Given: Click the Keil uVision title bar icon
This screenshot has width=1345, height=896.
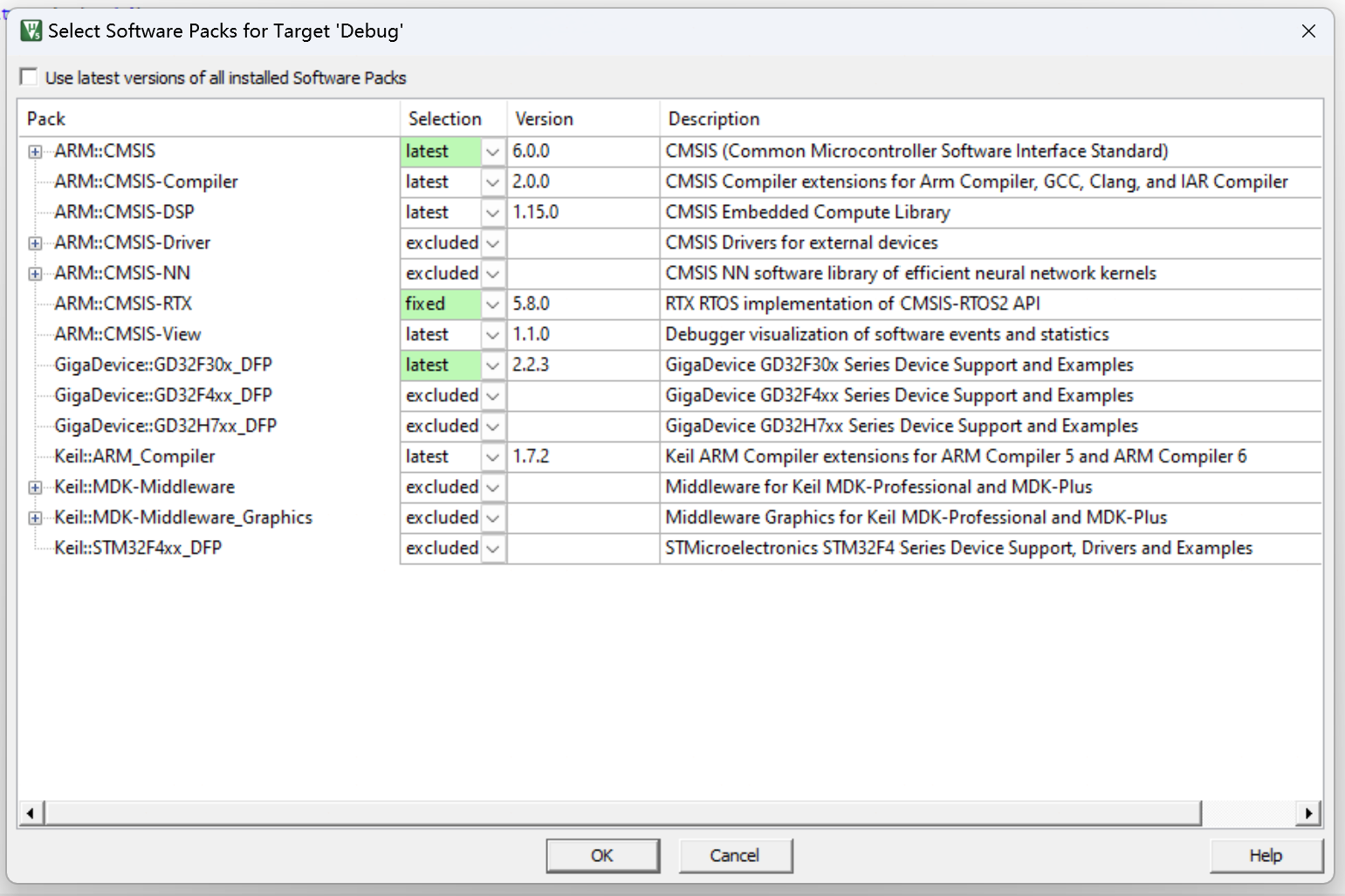Looking at the screenshot, I should [31, 31].
